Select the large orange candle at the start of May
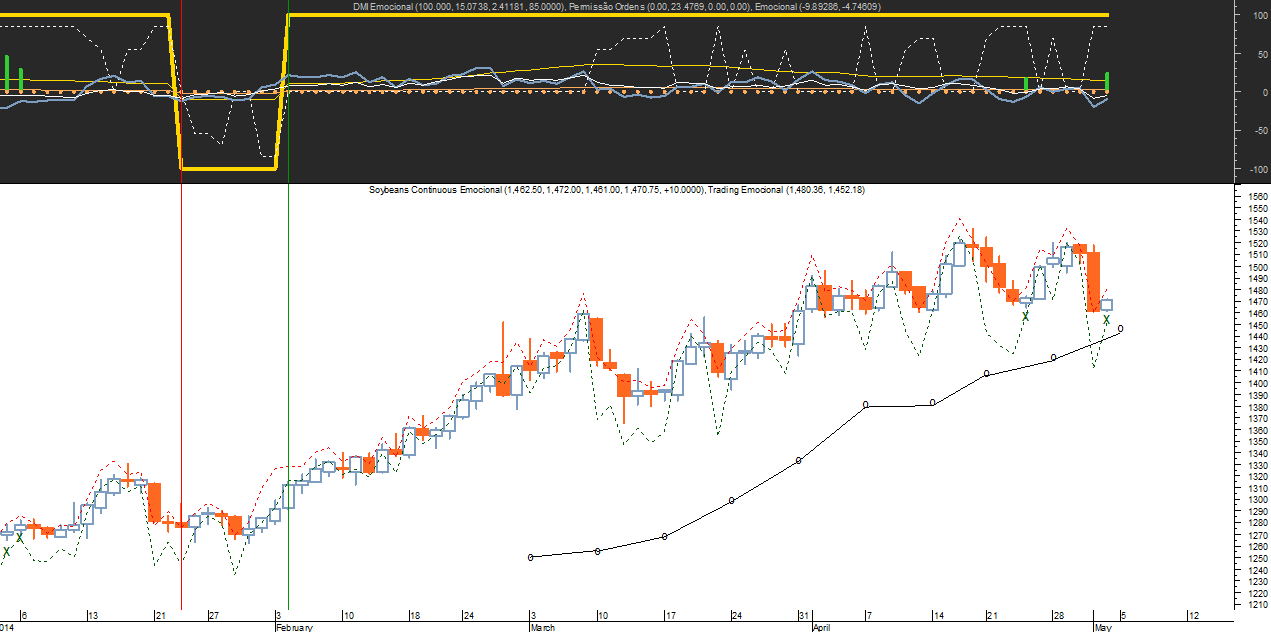Screen dimensions: 1271x632 pos(1094,281)
